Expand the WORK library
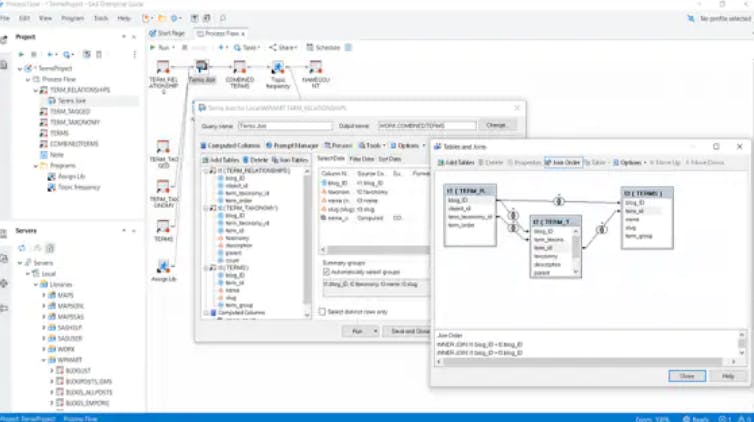This screenshot has height=422, width=754. (44, 349)
